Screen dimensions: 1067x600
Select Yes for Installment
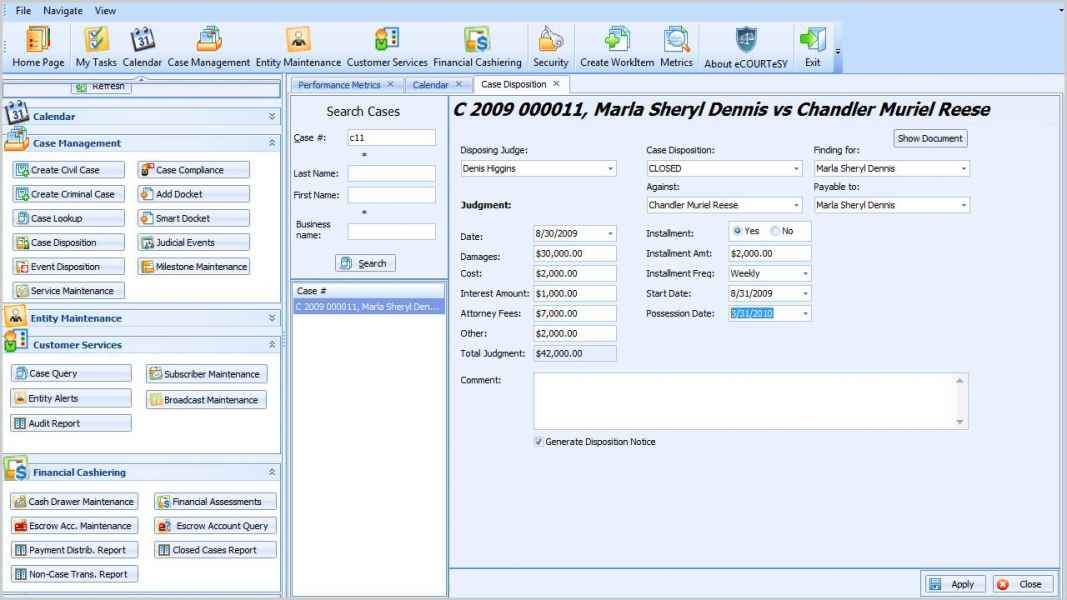tap(739, 231)
